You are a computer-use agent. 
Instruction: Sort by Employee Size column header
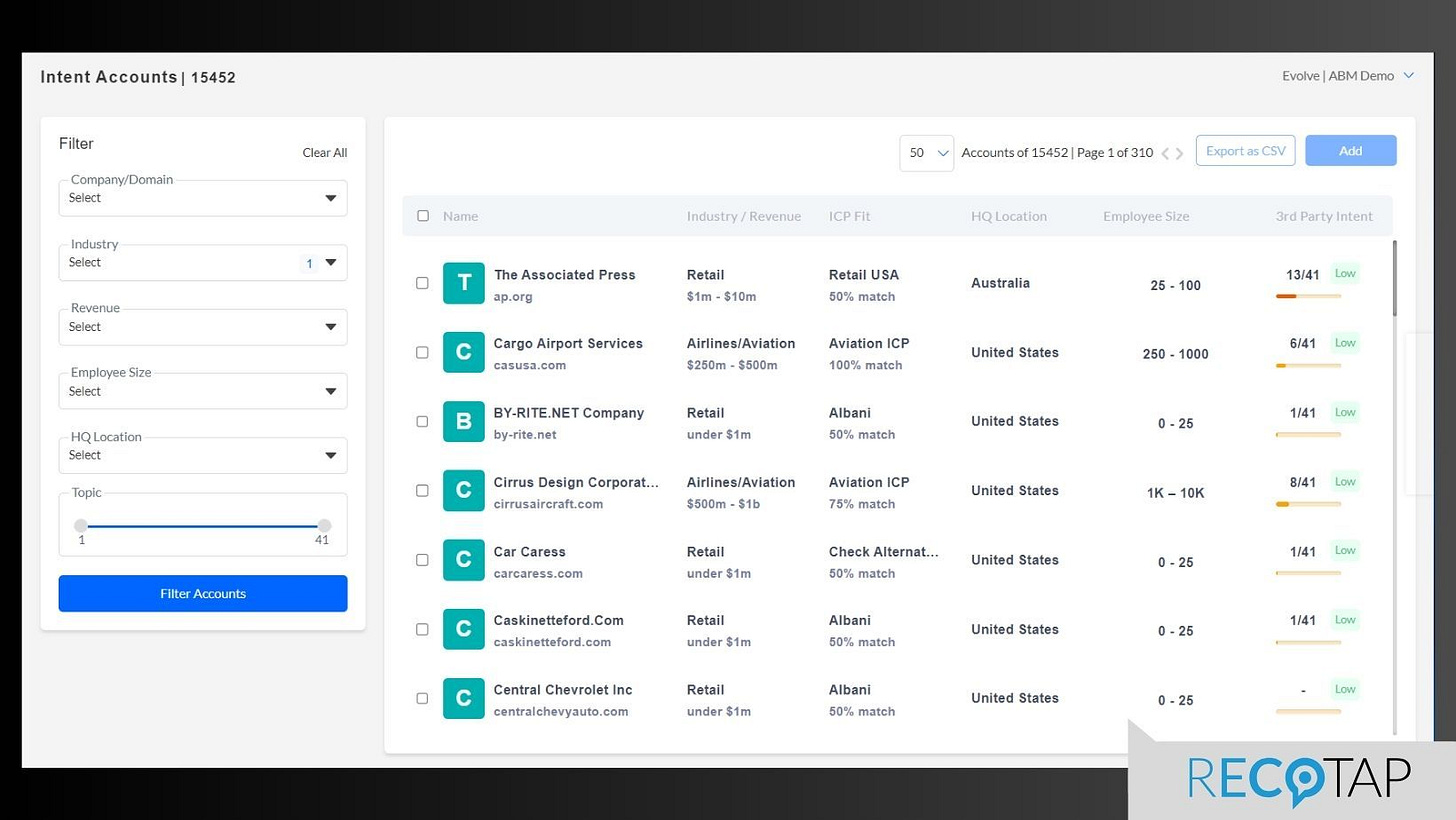pyautogui.click(x=1146, y=216)
